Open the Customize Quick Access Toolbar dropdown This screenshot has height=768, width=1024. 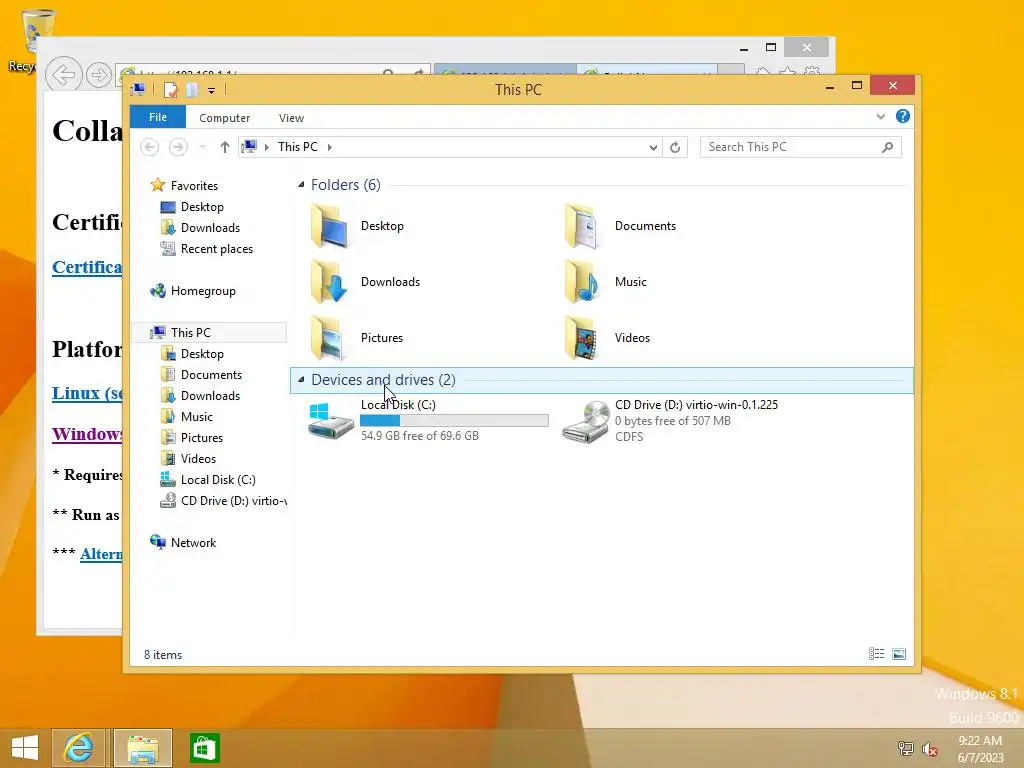point(212,90)
